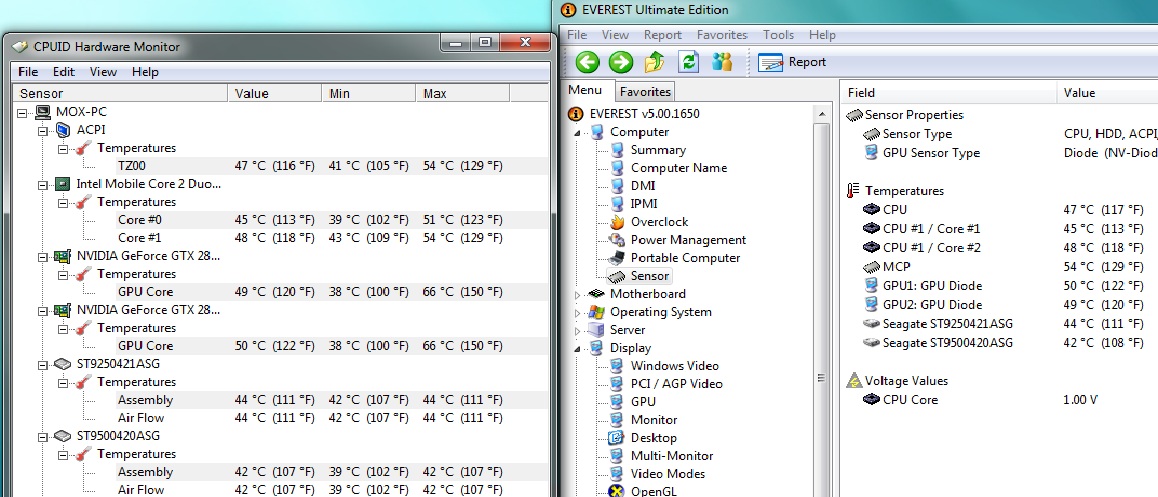Screen dimensions: 1158x497
Task: Open the Help menu in EVEREST
Action: click(x=822, y=35)
